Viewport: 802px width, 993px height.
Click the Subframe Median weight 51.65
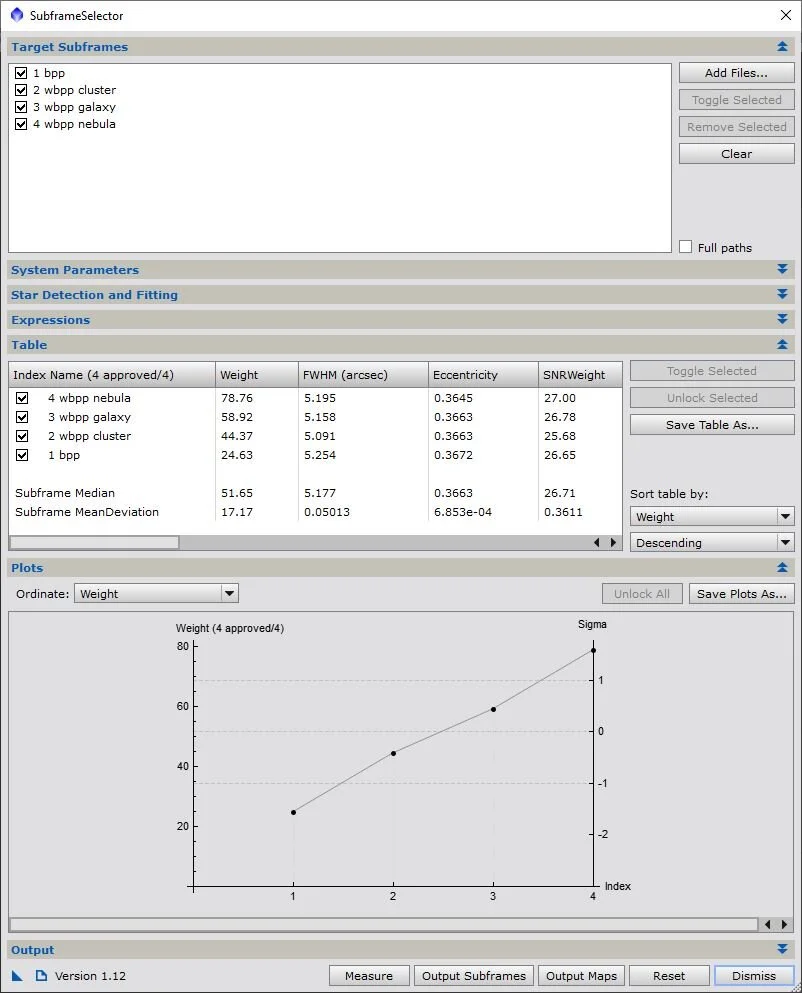(237, 493)
